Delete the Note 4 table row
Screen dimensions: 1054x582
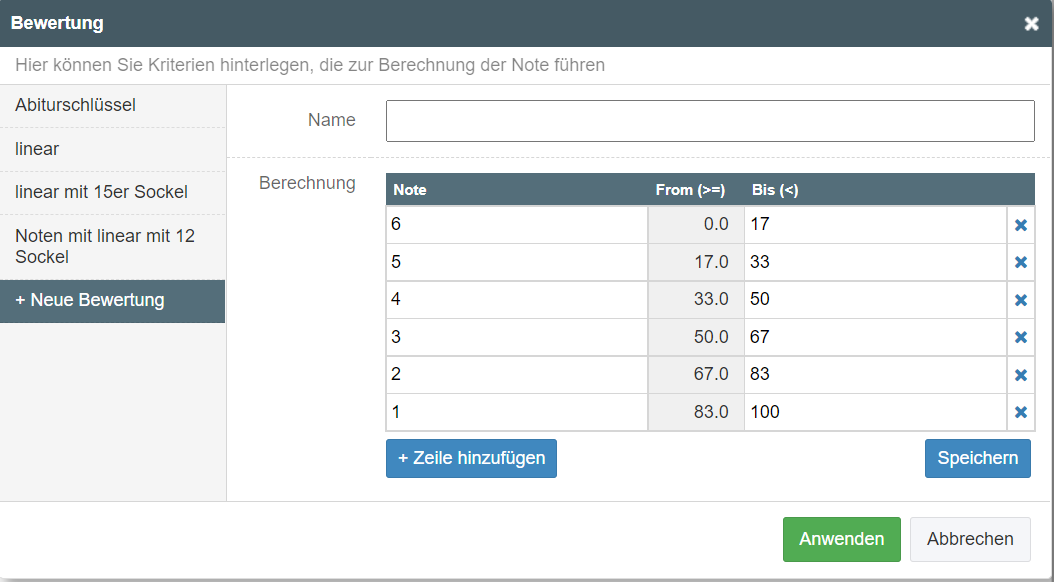[x=1021, y=299]
